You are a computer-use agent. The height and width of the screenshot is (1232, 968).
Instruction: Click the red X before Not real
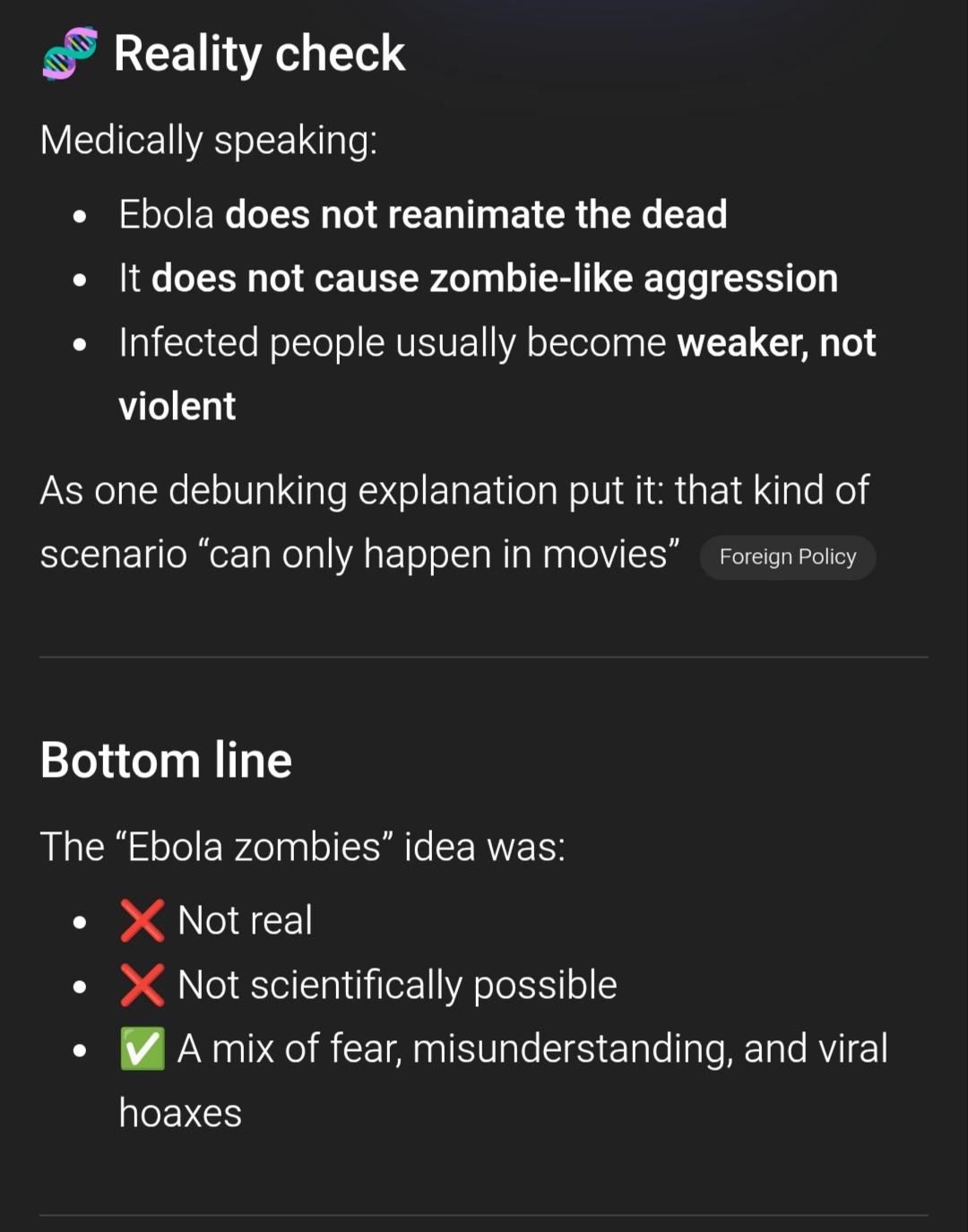[142, 920]
